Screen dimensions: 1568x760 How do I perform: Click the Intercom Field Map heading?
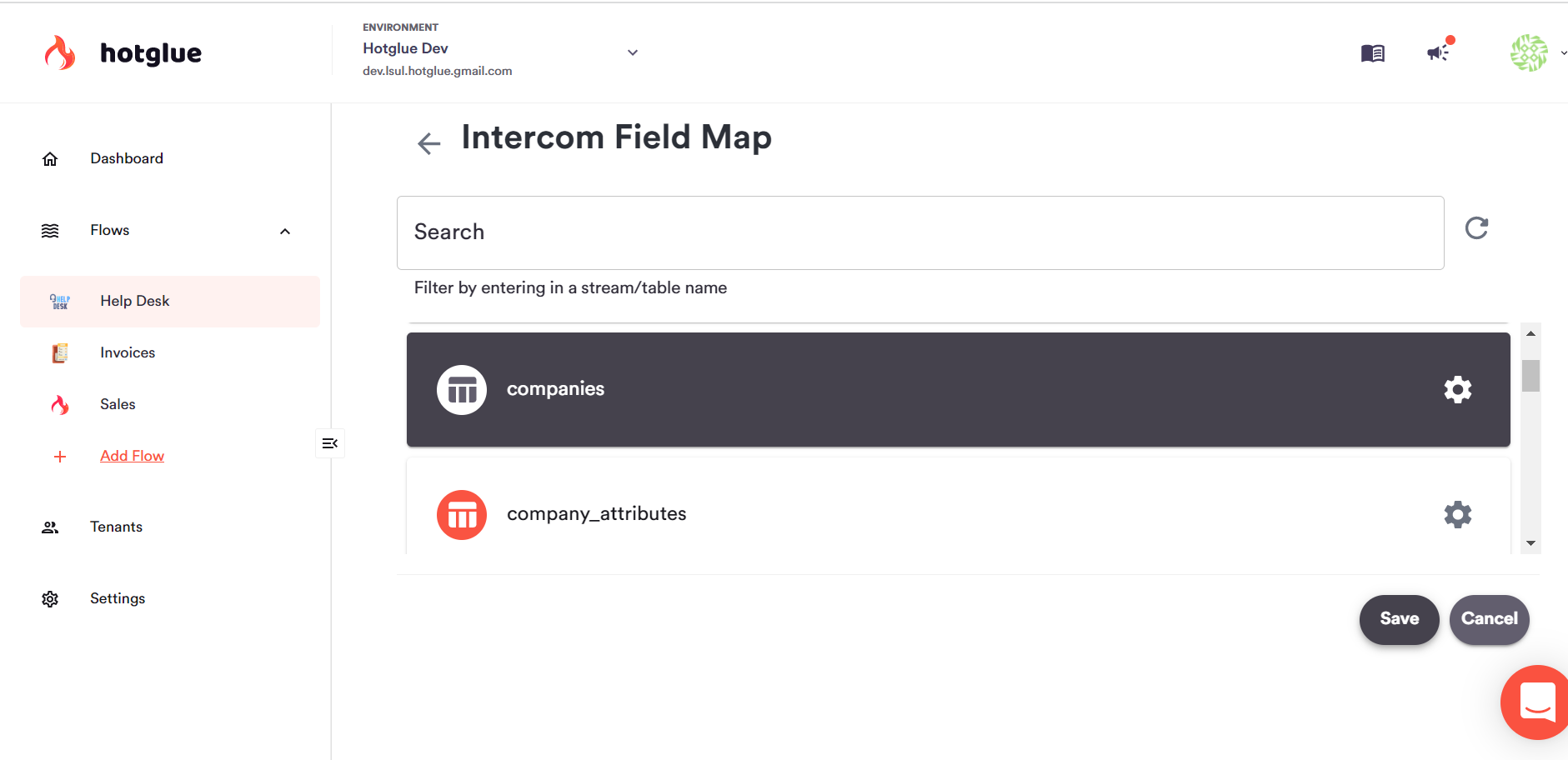616,137
